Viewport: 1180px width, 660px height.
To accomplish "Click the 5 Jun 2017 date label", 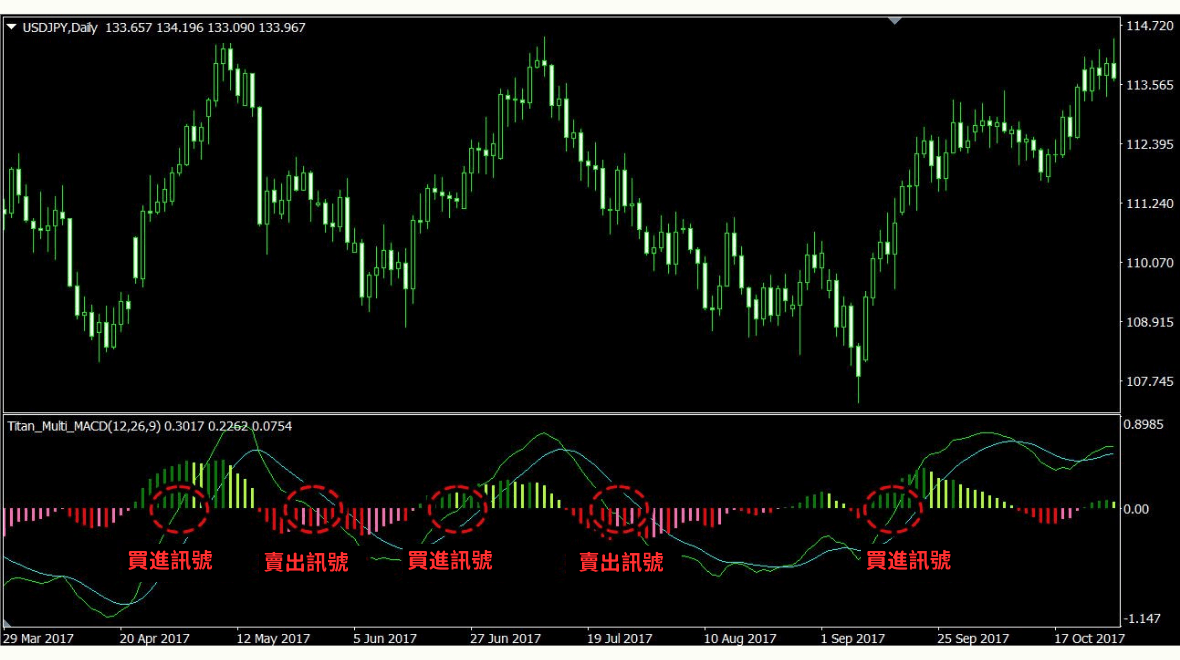I will [385, 638].
